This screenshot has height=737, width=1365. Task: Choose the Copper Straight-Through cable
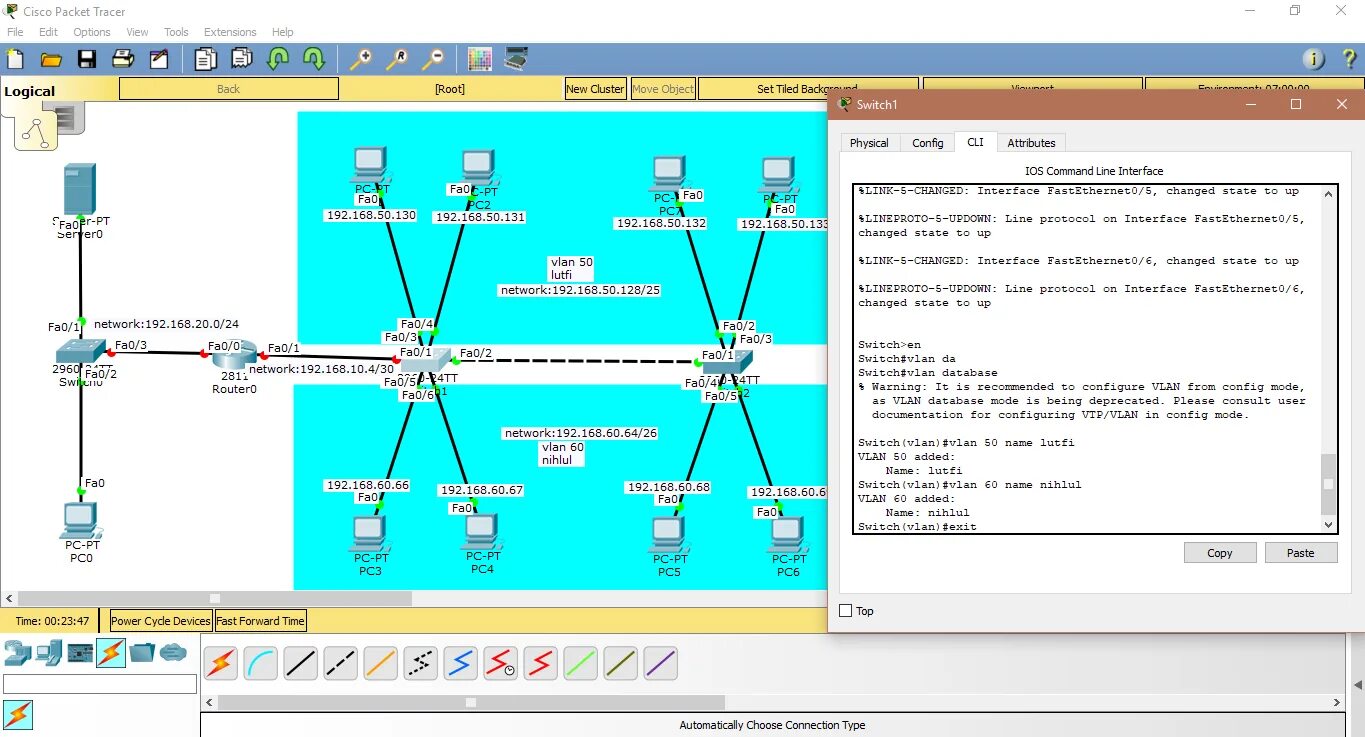click(301, 664)
